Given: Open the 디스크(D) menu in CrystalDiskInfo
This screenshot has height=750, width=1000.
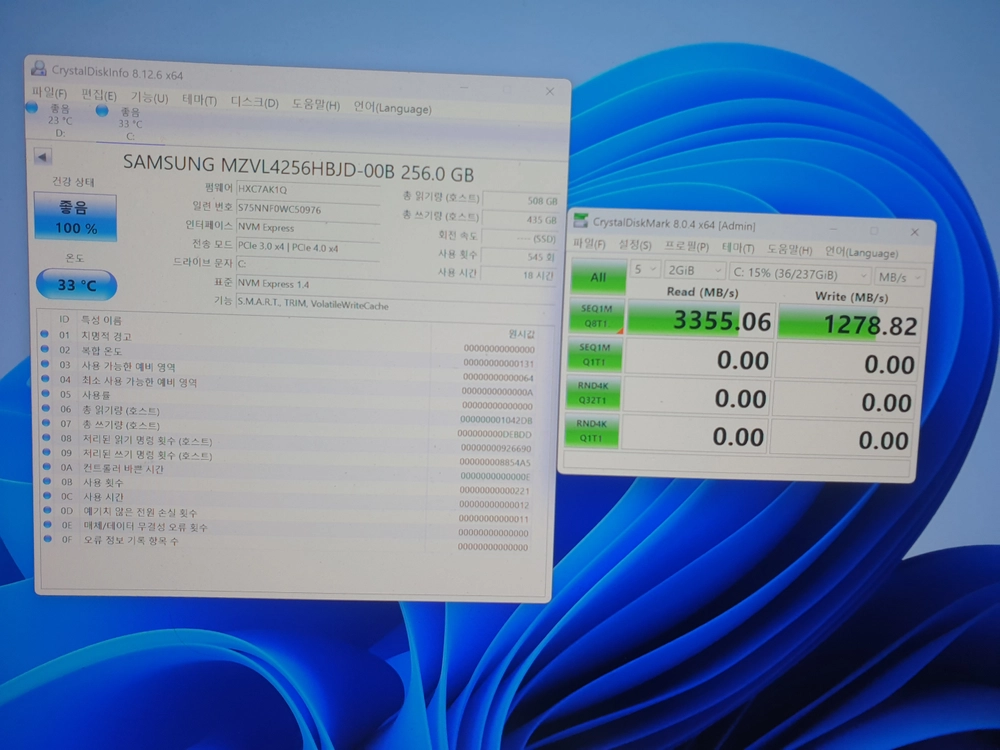Looking at the screenshot, I should [x=254, y=102].
